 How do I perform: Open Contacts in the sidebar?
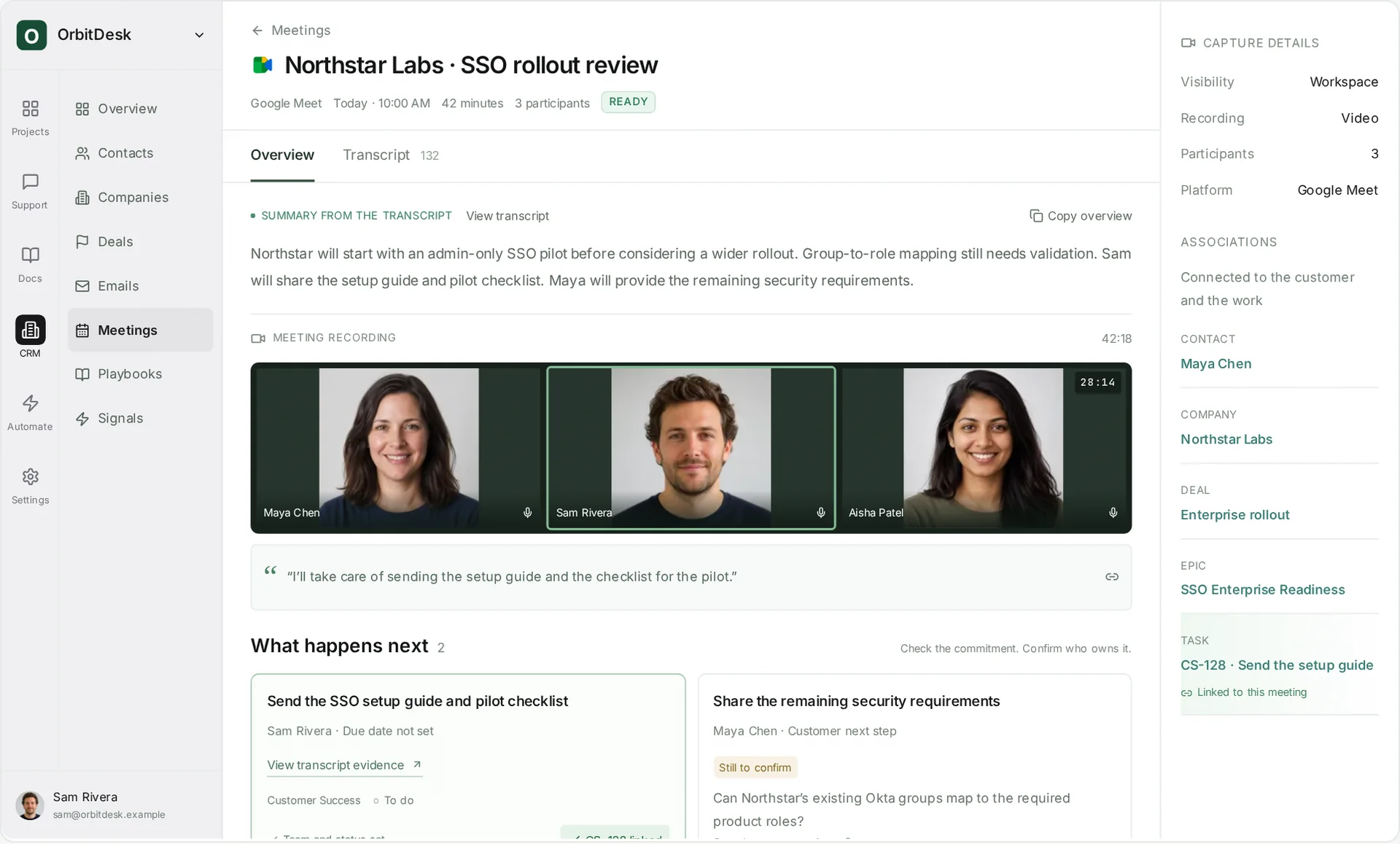pyautogui.click(x=140, y=153)
